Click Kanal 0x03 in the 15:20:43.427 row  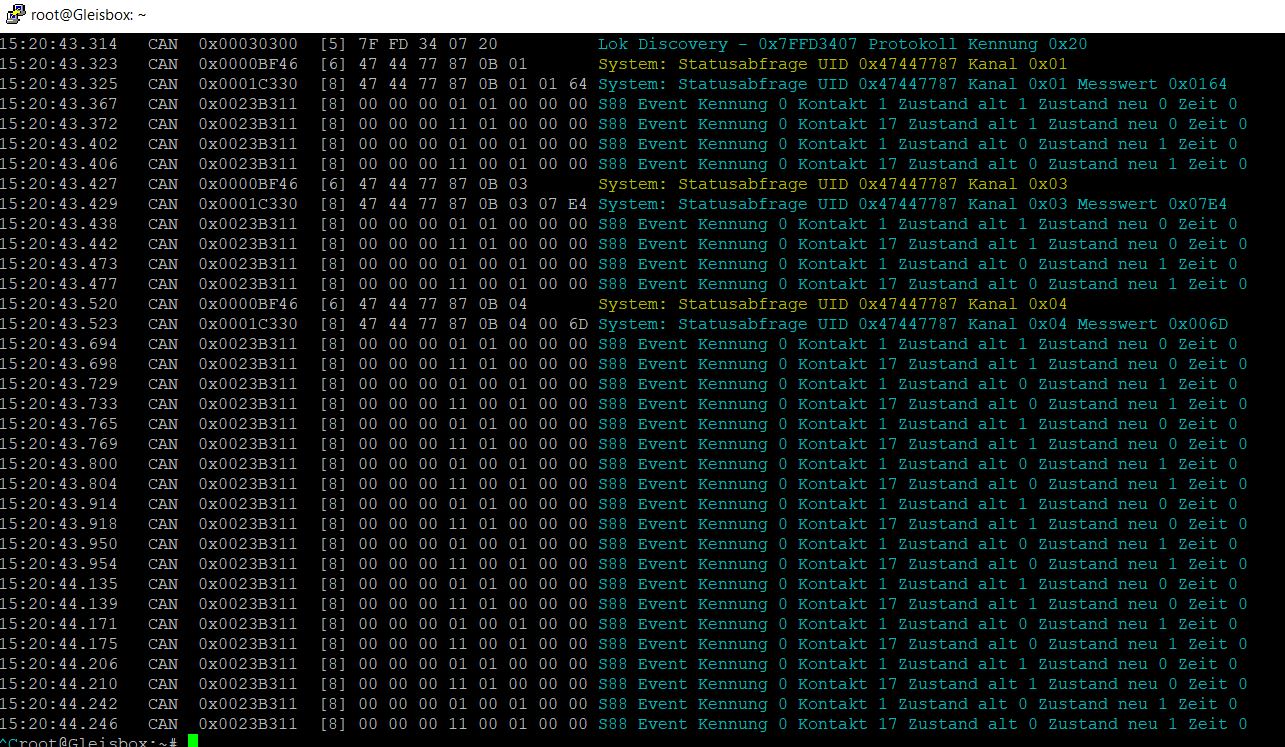(1018, 184)
